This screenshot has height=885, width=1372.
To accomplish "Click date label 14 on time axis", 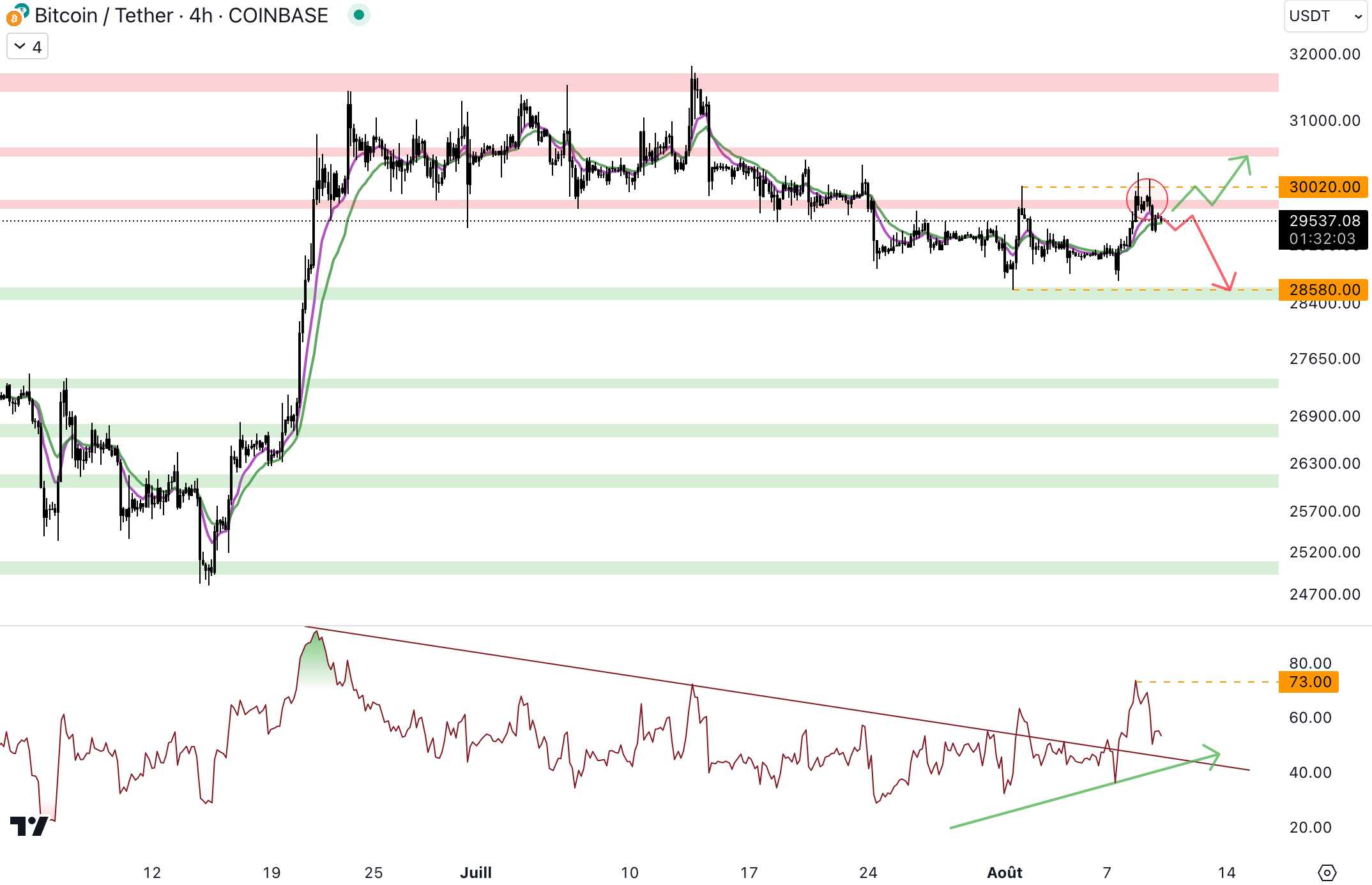I will click(1226, 873).
